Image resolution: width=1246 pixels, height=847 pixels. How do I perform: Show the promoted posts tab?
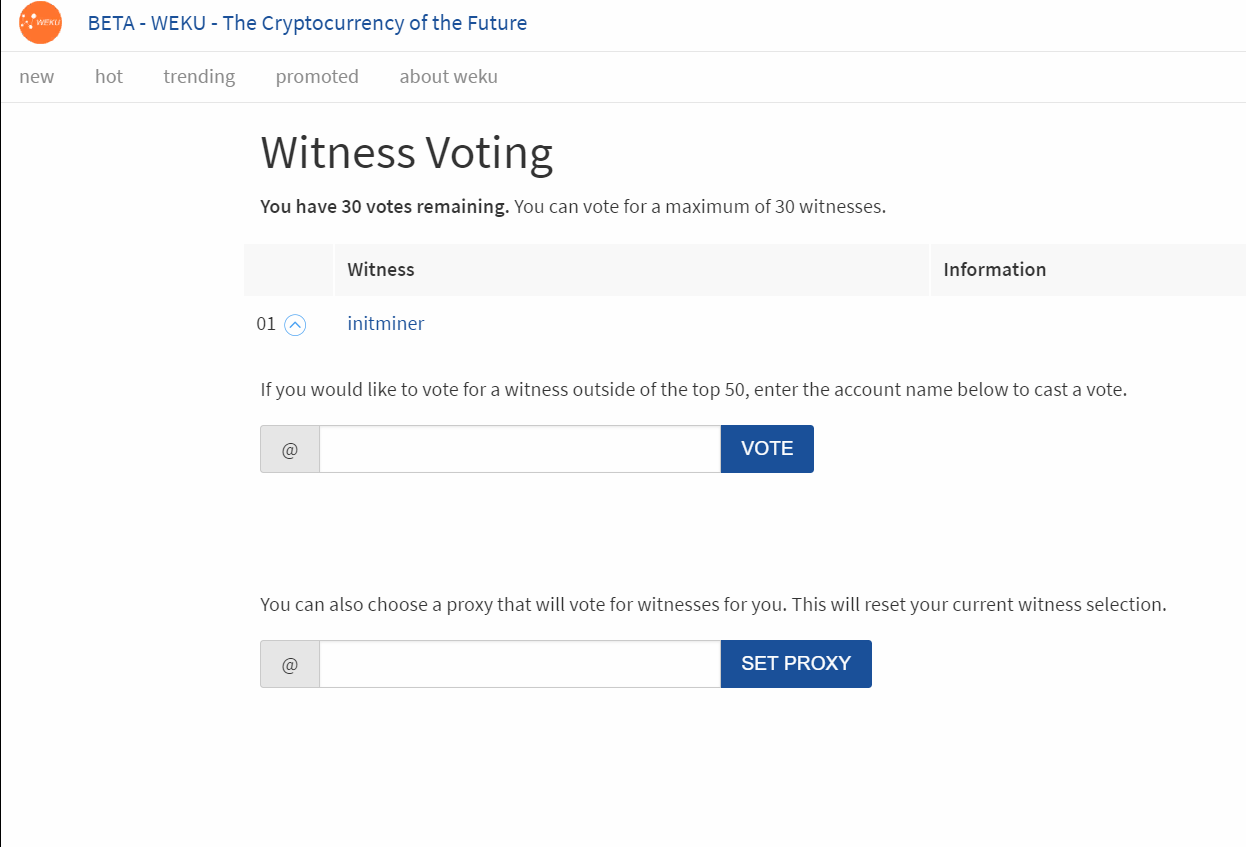(x=317, y=77)
